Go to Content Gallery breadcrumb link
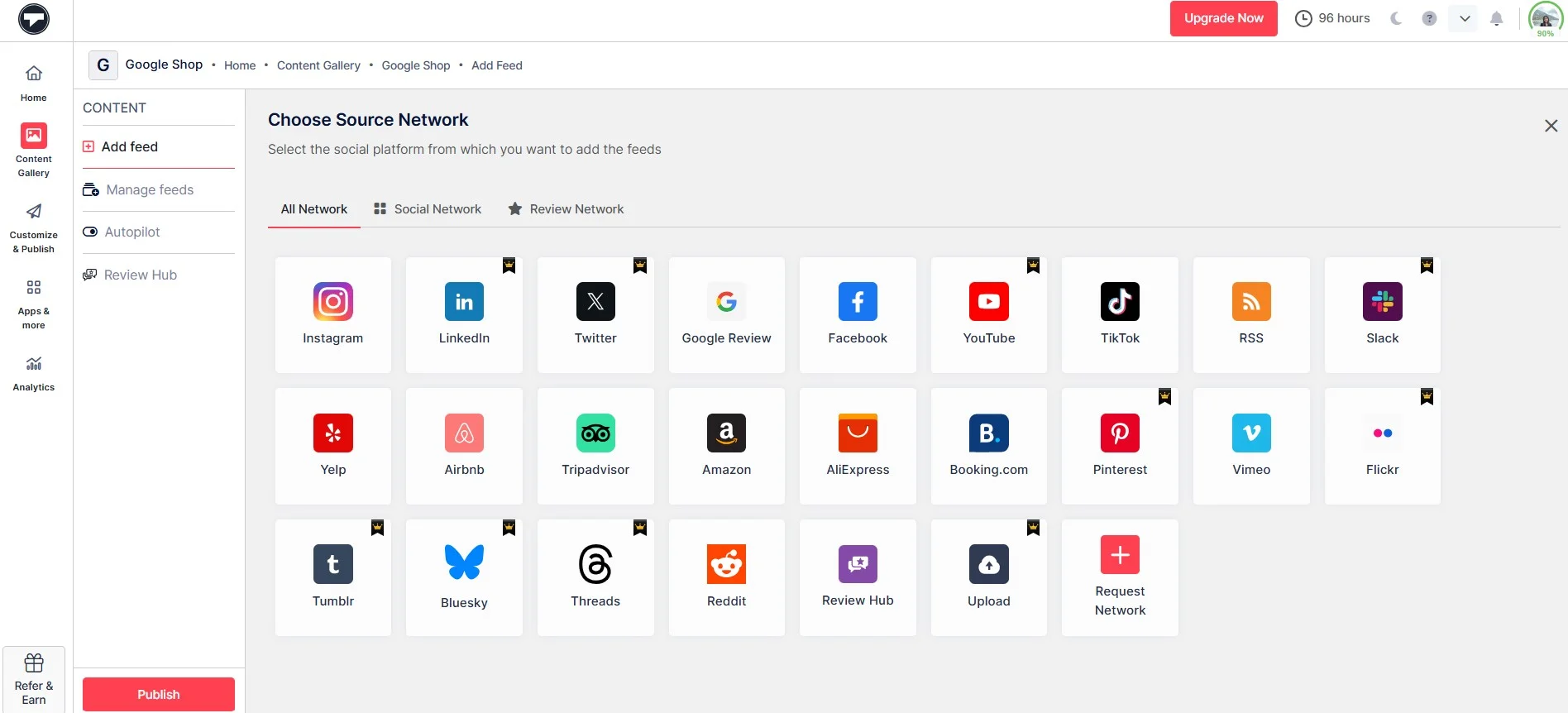This screenshot has width=1568, height=713. [318, 65]
